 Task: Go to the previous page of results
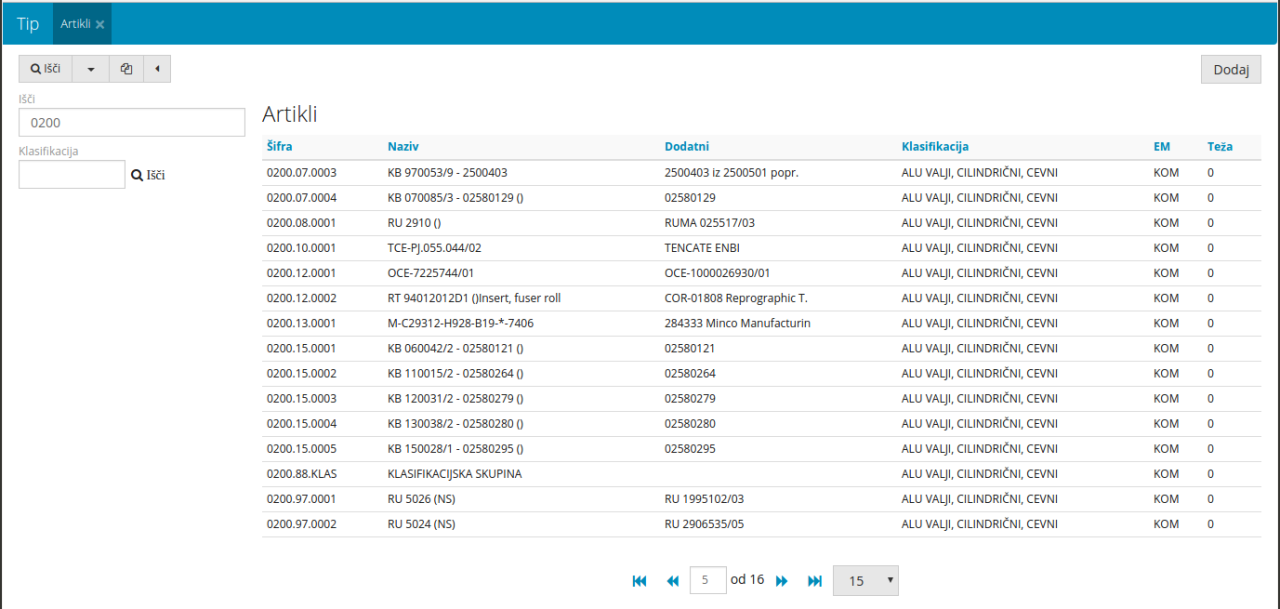673,581
